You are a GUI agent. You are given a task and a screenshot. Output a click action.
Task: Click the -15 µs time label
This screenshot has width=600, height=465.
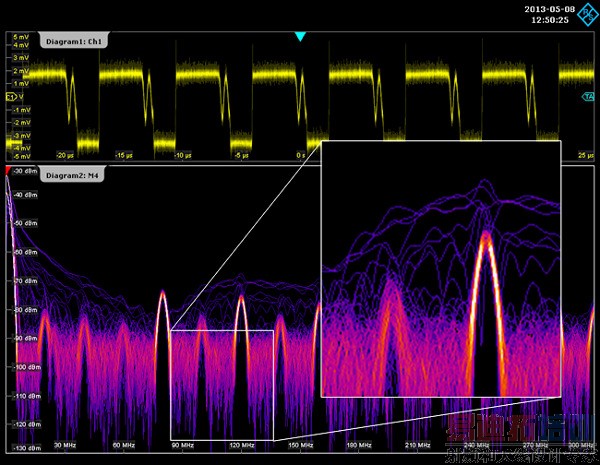tap(124, 155)
